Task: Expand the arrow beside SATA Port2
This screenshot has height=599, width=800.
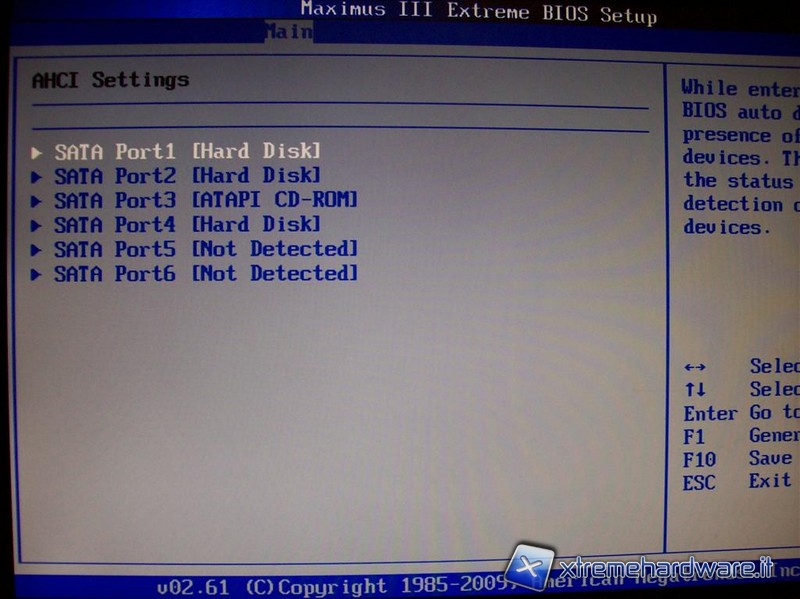Action: click(37, 177)
